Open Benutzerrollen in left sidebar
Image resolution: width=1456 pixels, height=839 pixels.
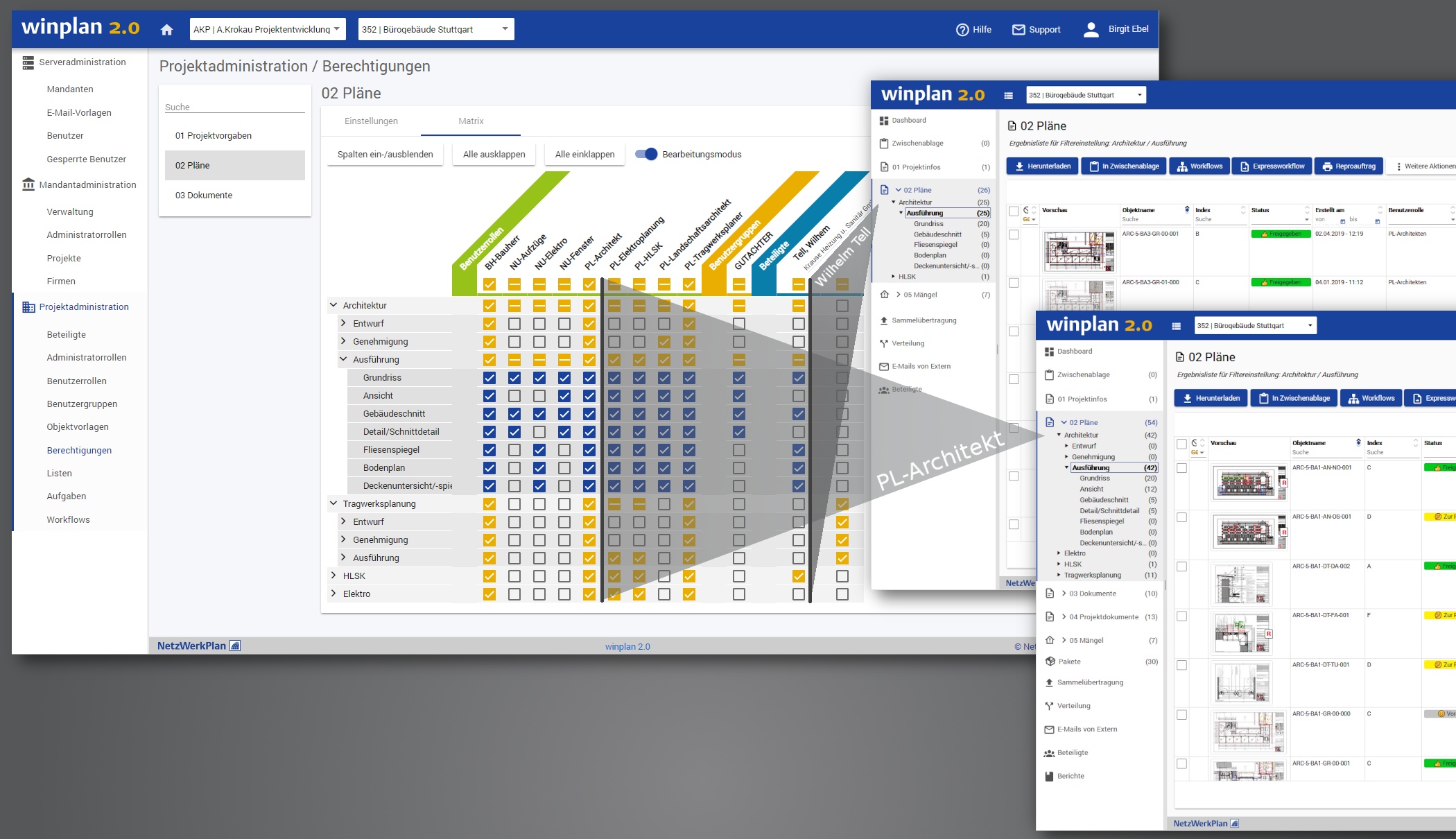coord(76,381)
